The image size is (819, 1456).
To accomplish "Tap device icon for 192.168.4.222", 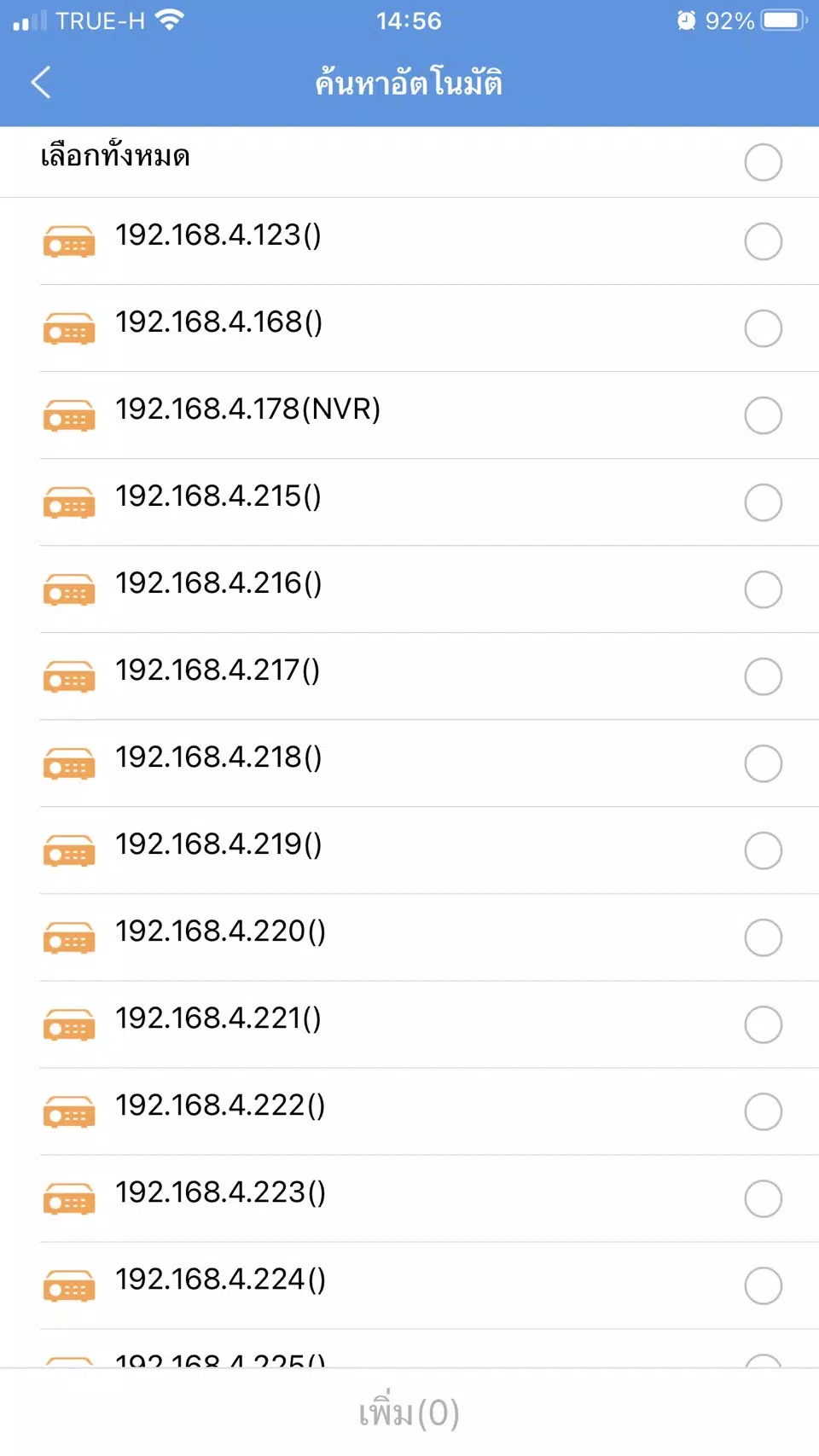I will point(69,1112).
